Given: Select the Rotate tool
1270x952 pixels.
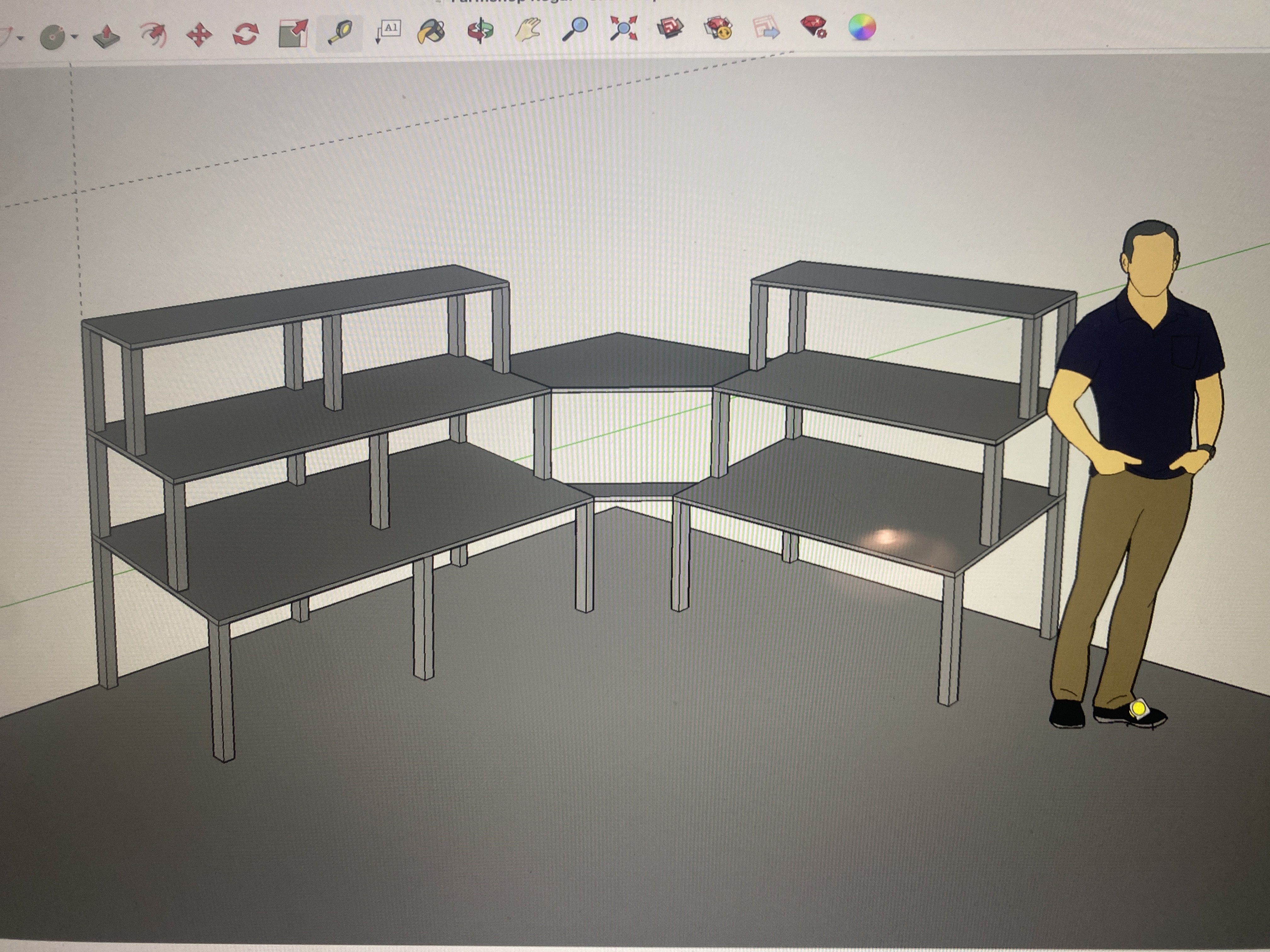Looking at the screenshot, I should pyautogui.click(x=246, y=34).
